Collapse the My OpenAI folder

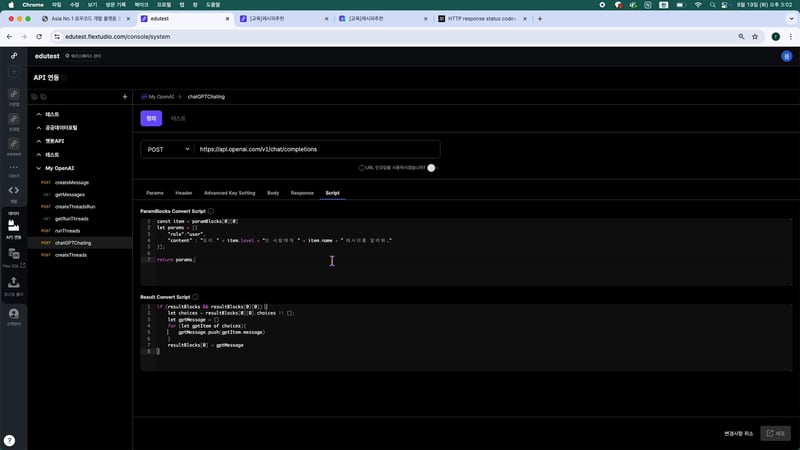click(38, 168)
